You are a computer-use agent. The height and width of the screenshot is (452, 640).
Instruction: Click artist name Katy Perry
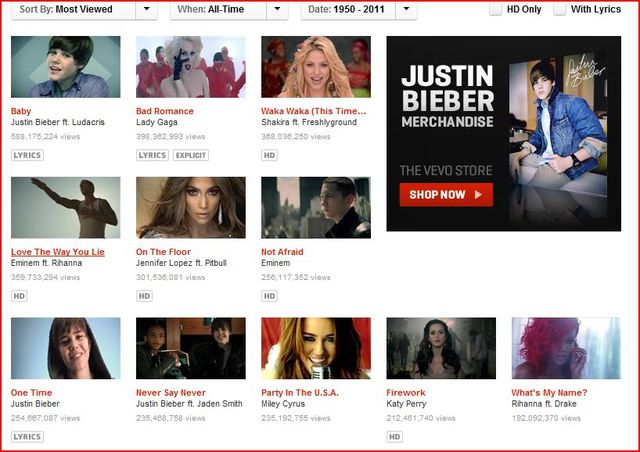(406, 404)
